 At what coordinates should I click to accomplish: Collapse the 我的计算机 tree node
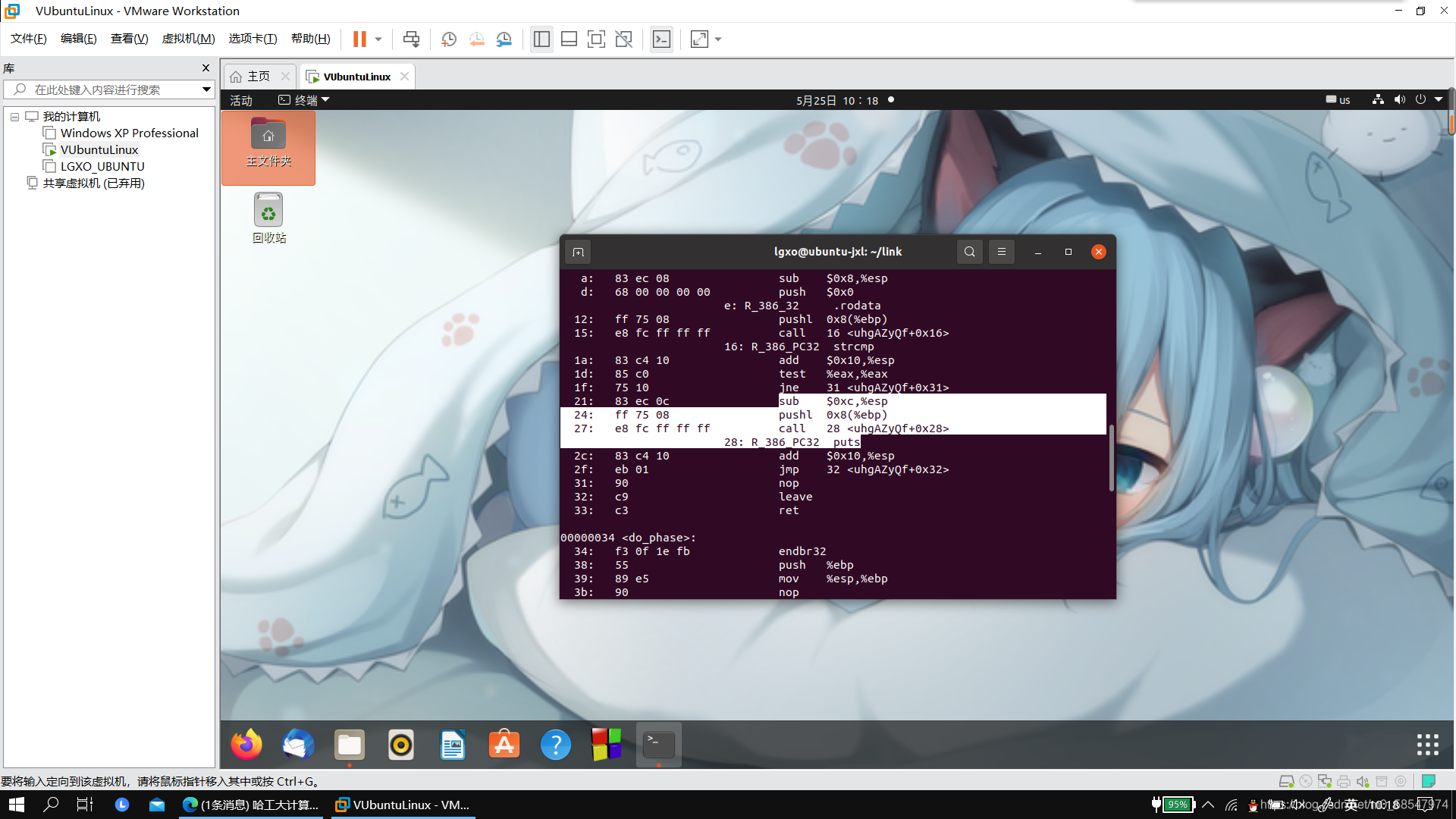14,117
